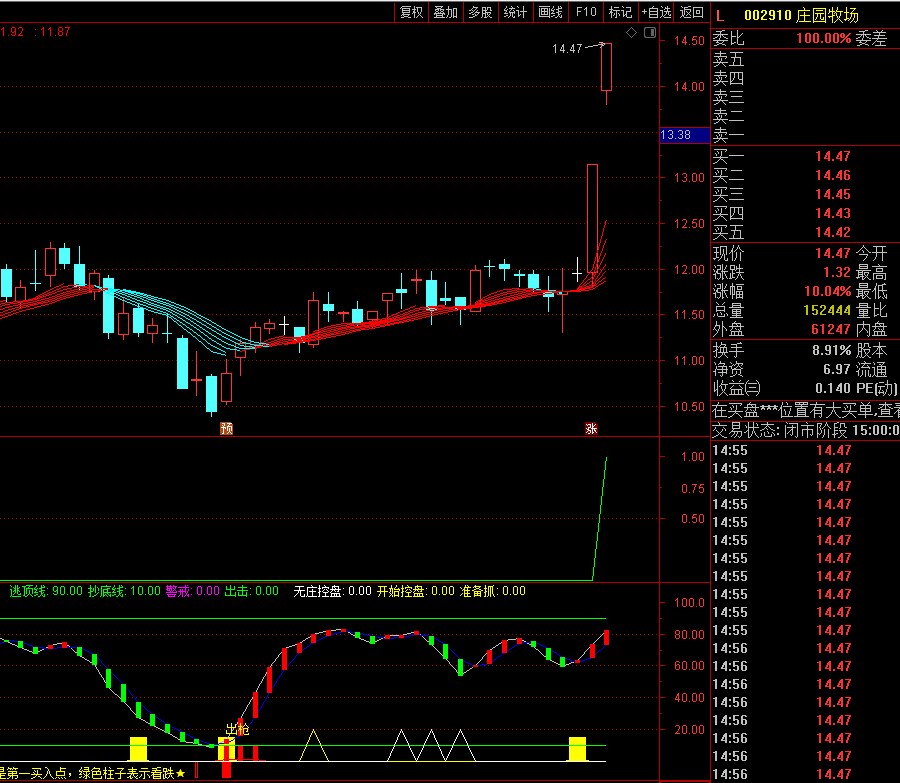
Task: Click the 收益 value 0.140
Action: [x=833, y=388]
